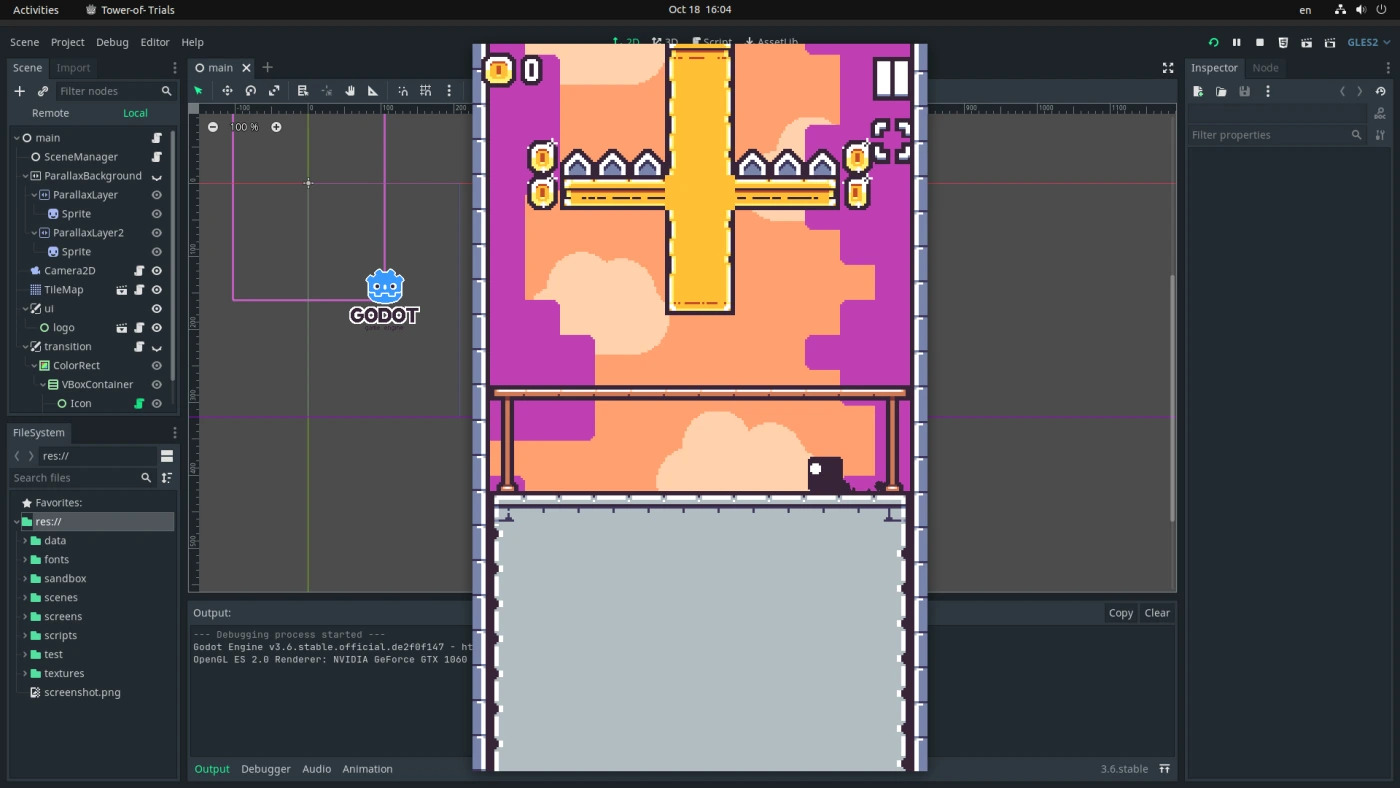Switch to the Debugger bottom panel tab

(266, 769)
